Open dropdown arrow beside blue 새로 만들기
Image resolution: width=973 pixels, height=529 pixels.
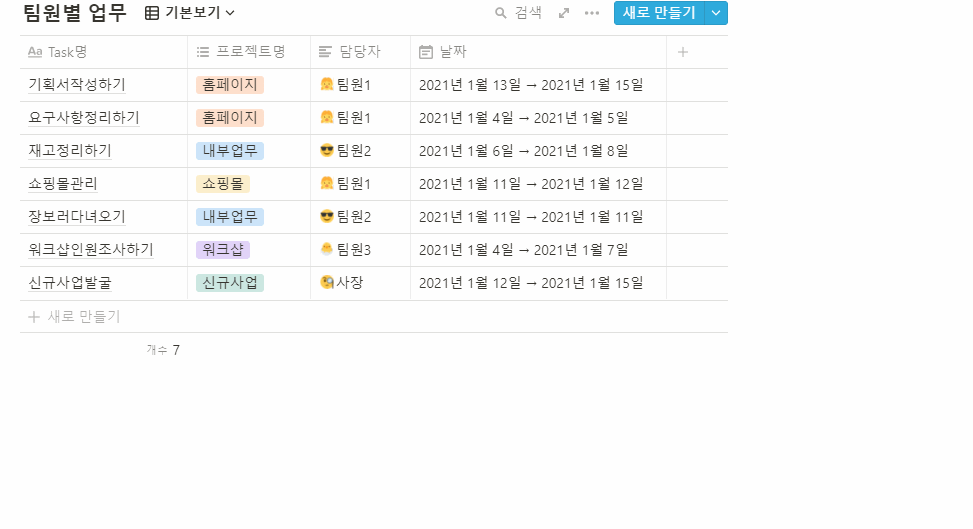click(716, 13)
